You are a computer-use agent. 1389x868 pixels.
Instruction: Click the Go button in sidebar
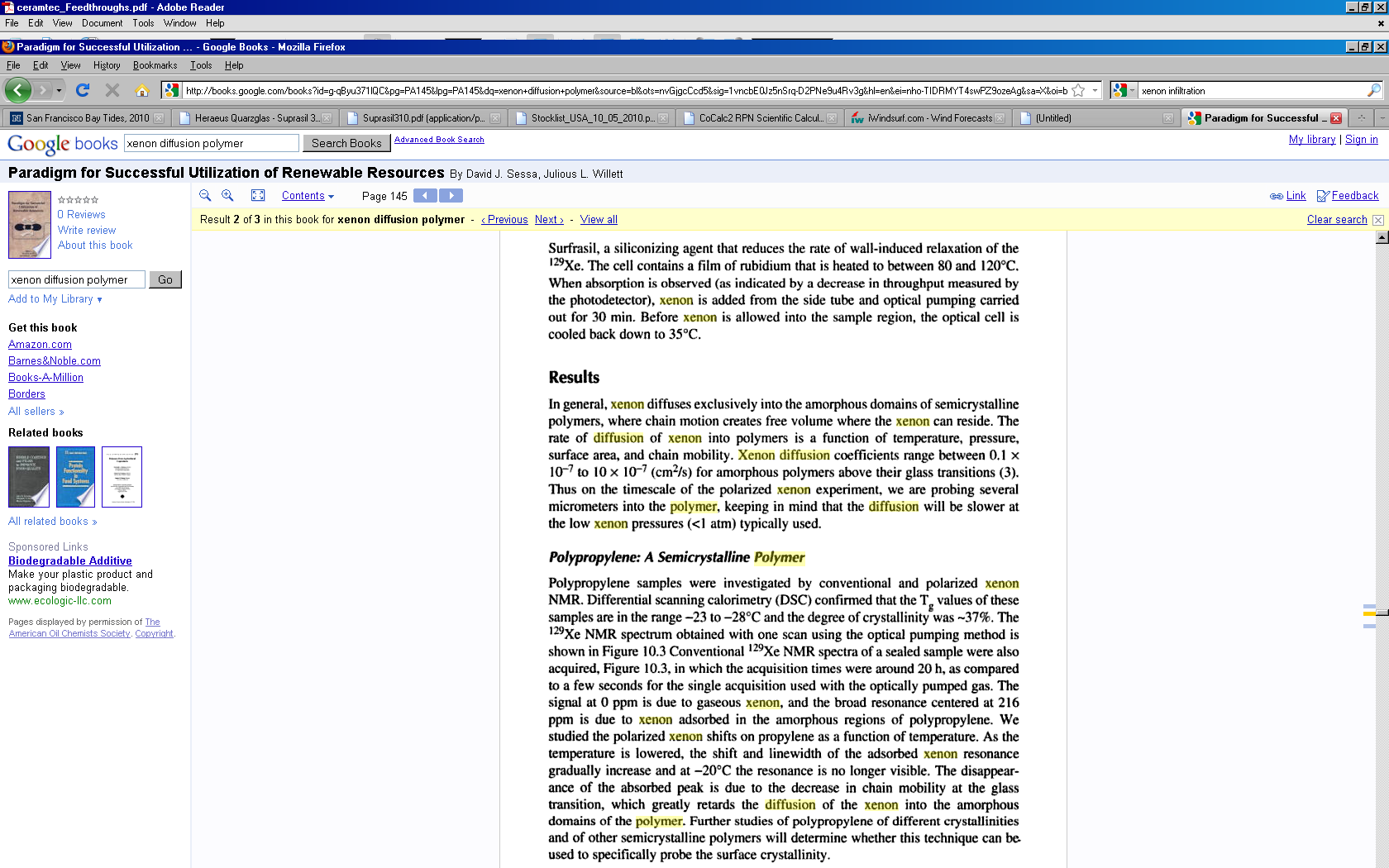(x=165, y=280)
